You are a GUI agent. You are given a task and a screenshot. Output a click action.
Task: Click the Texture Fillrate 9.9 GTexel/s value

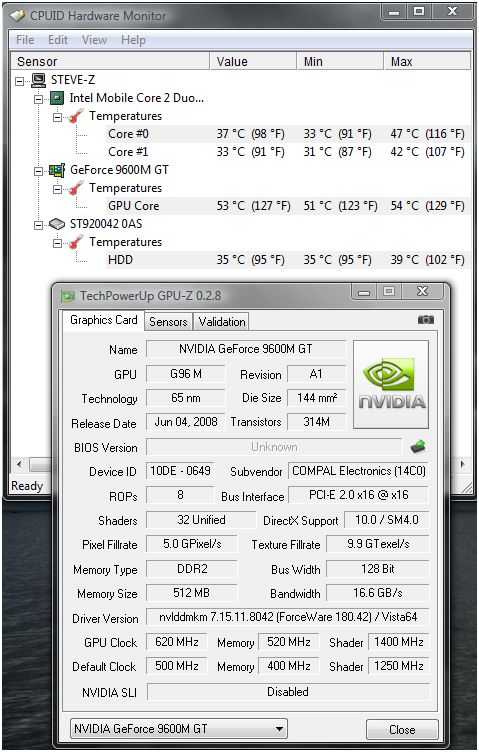pyautogui.click(x=378, y=544)
